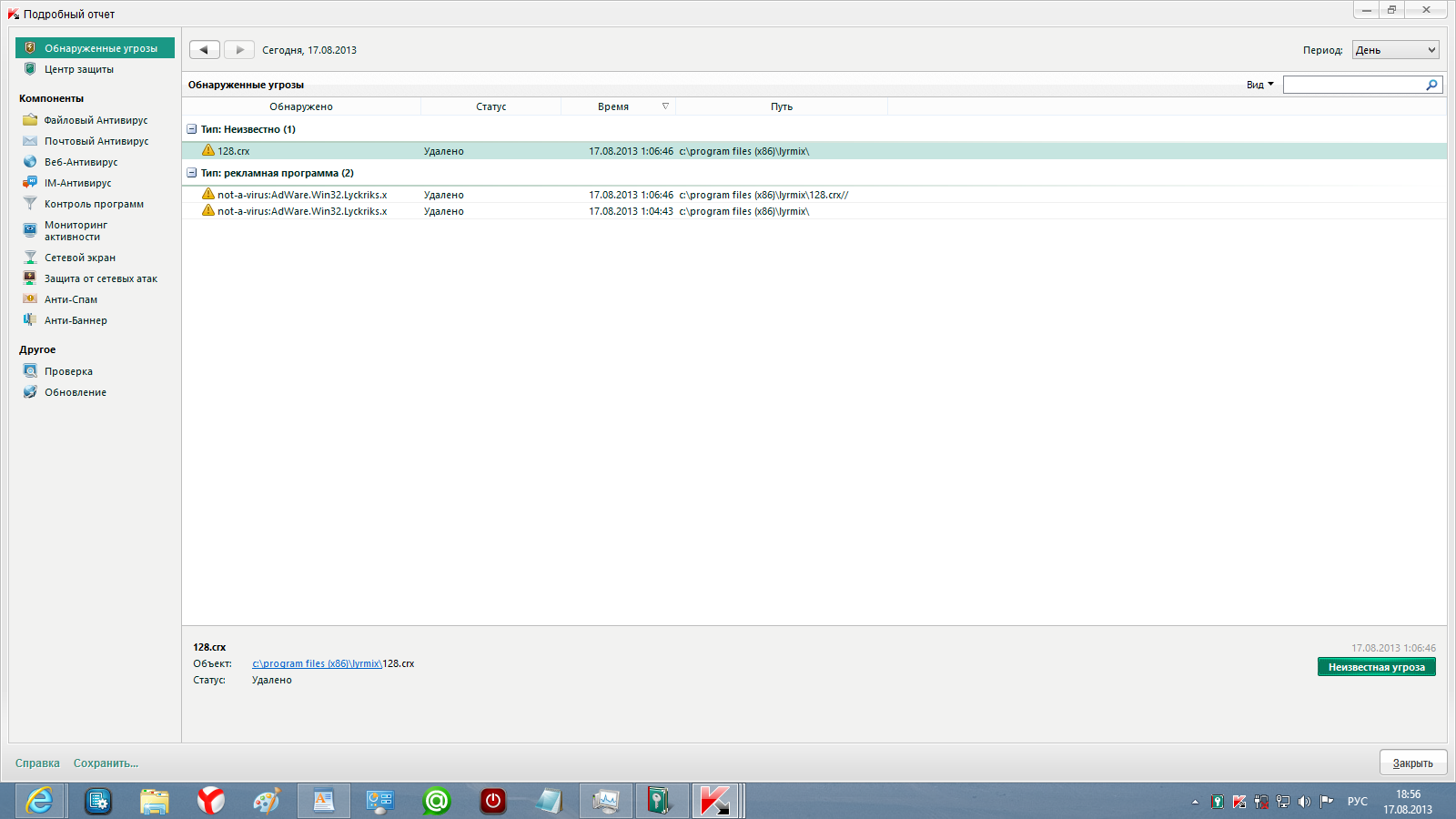The height and width of the screenshot is (819, 1456).
Task: Go to the previous day with back arrow
Action: [x=204, y=50]
